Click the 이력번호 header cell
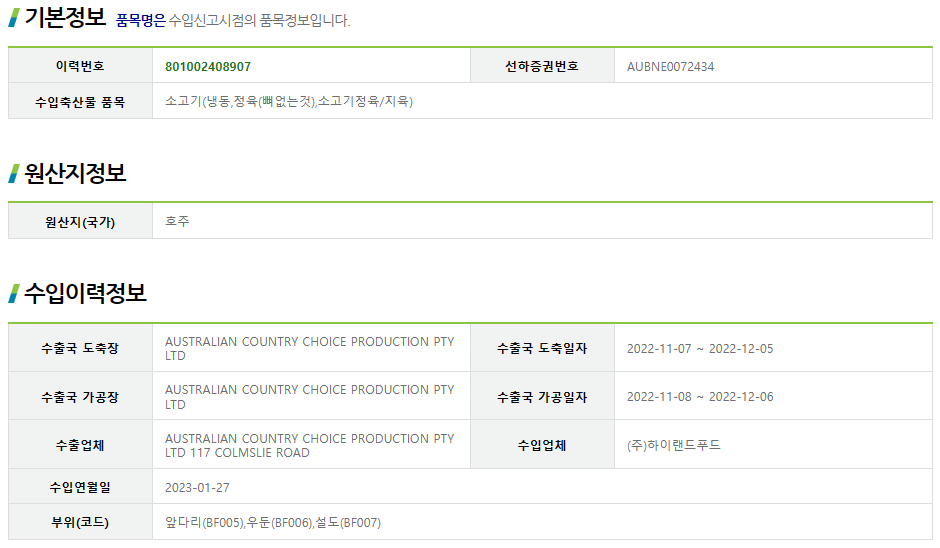Viewport: 940px width, 548px height. [80, 67]
